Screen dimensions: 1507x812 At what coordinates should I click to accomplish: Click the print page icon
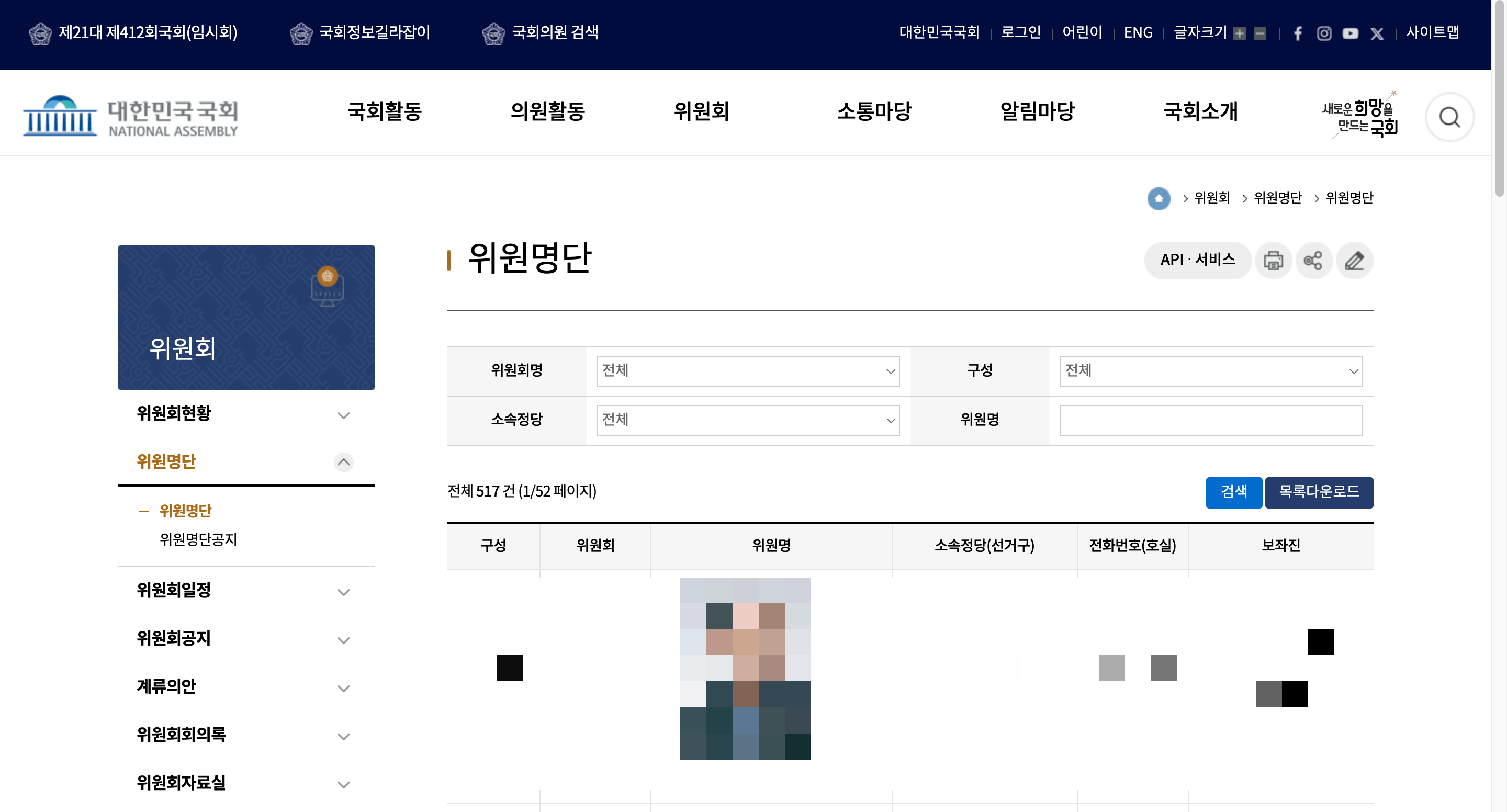click(1273, 261)
